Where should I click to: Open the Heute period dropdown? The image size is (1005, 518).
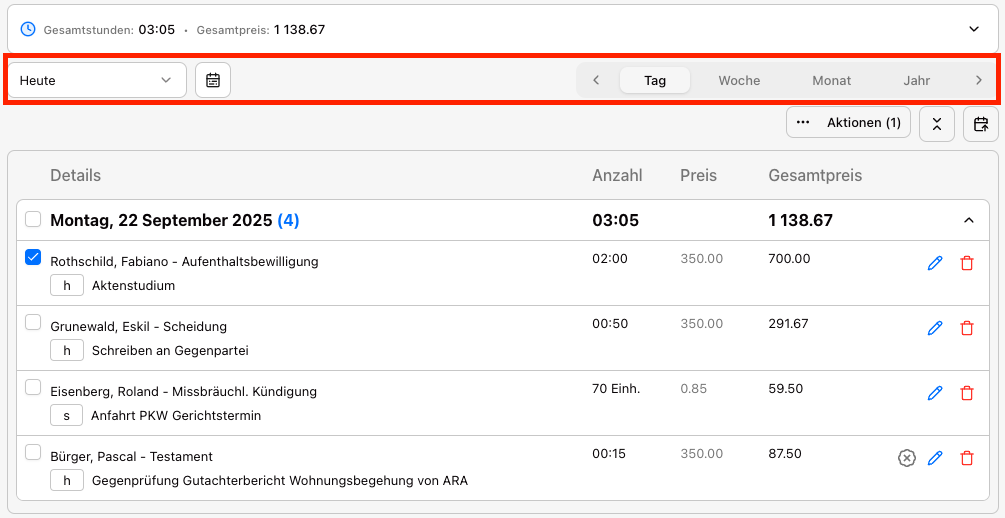96,80
